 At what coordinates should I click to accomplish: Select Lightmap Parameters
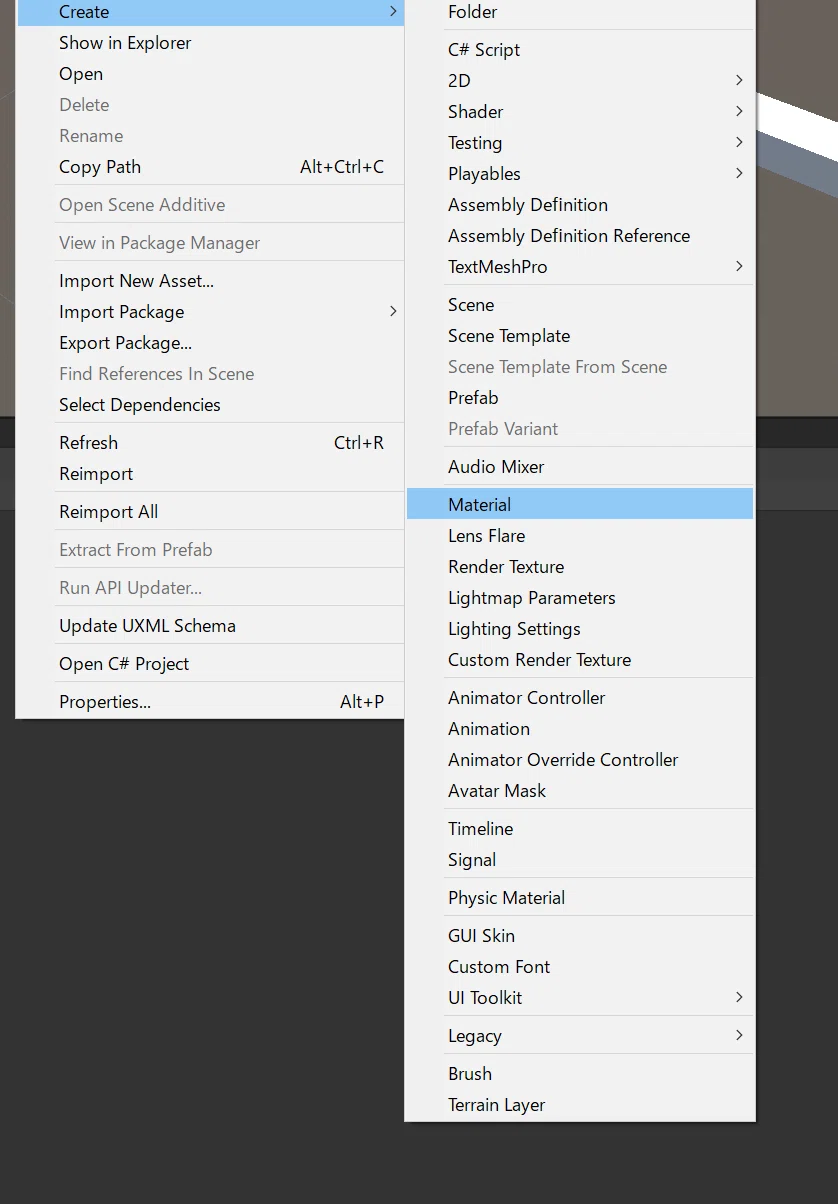point(580,598)
